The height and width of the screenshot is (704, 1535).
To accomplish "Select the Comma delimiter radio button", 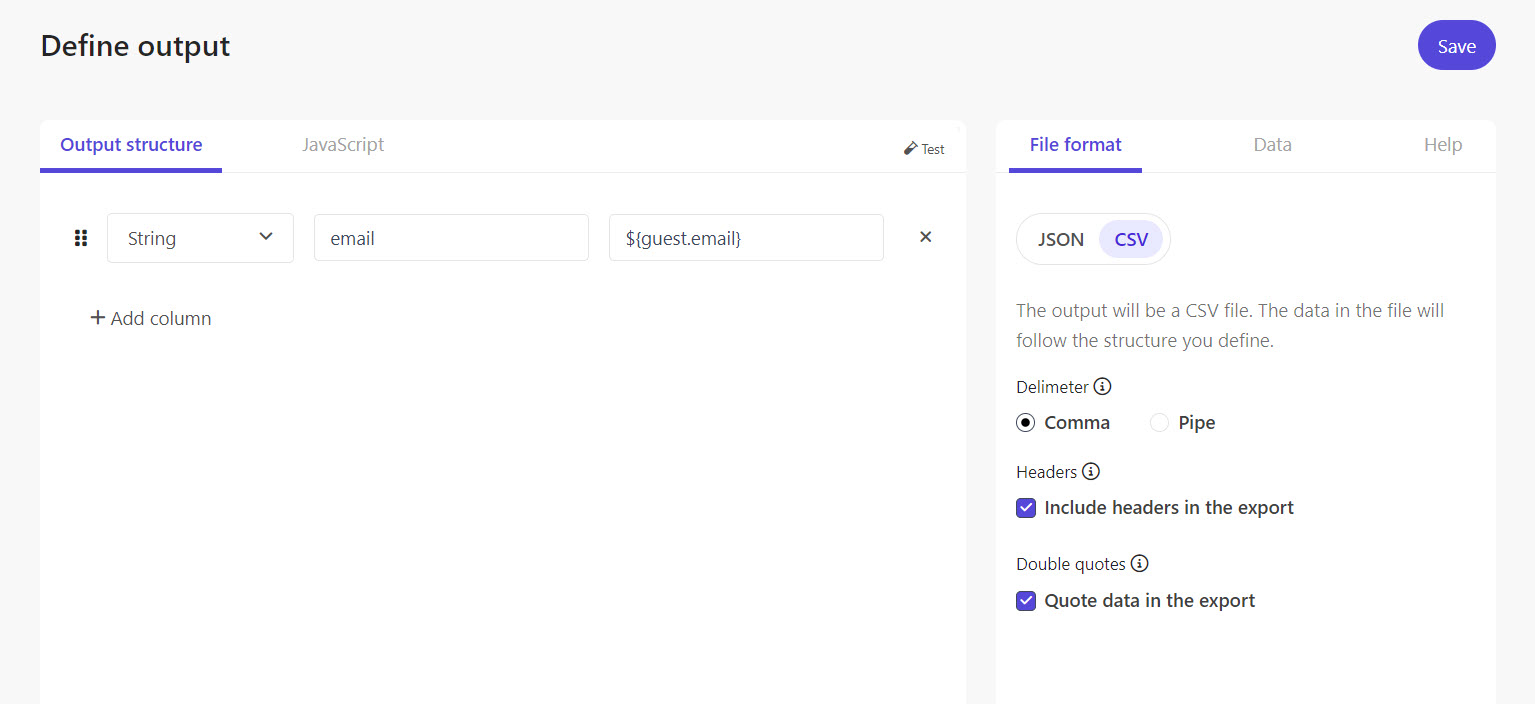I will (x=1025, y=422).
